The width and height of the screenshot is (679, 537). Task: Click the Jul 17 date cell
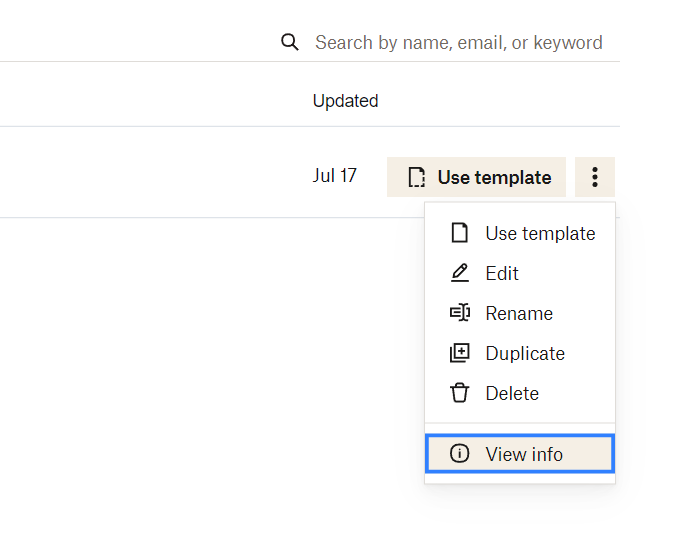[x=334, y=176]
